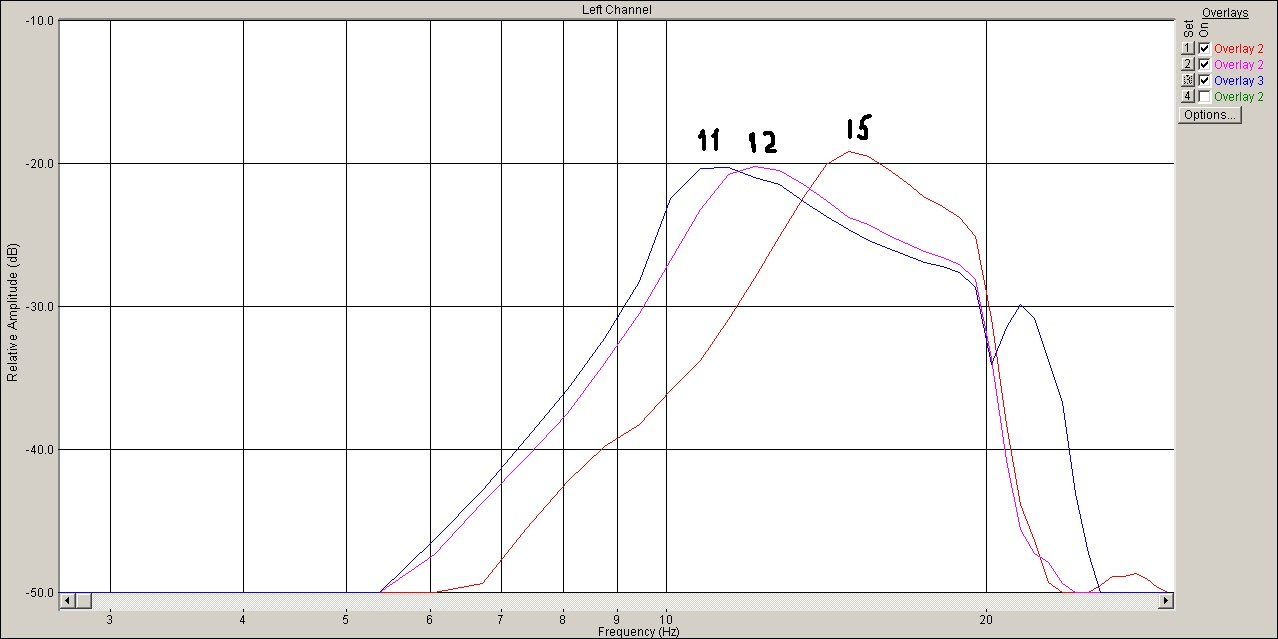The image size is (1278, 639).
Task: Click the blue Overlay 3 label
Action: (1239, 81)
